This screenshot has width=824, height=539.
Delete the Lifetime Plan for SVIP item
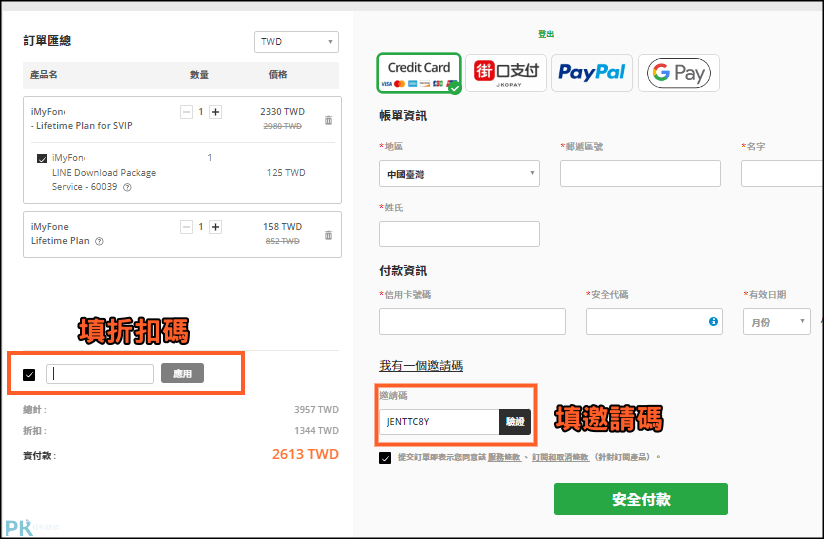click(x=328, y=120)
